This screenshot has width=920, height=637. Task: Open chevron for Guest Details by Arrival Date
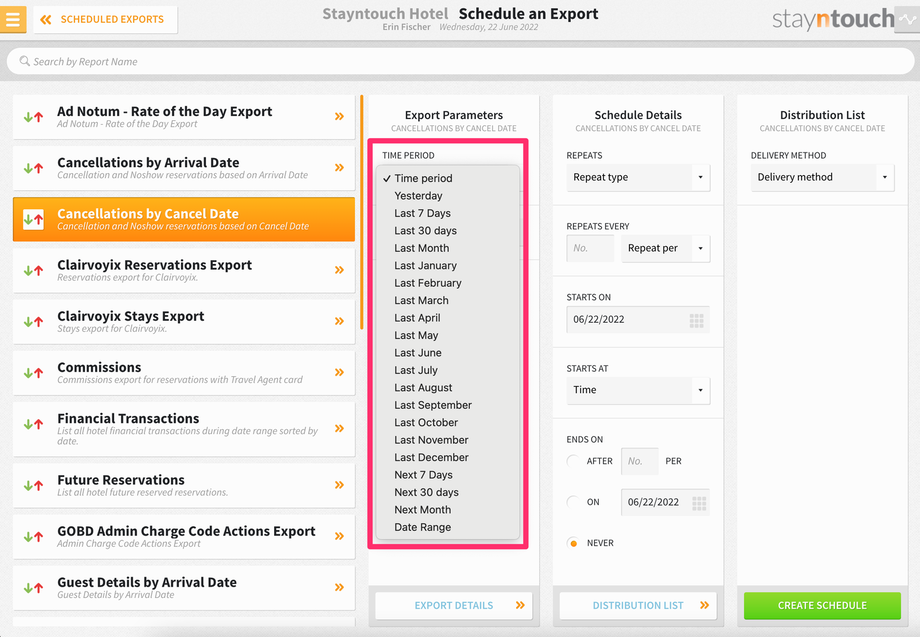coord(339,587)
